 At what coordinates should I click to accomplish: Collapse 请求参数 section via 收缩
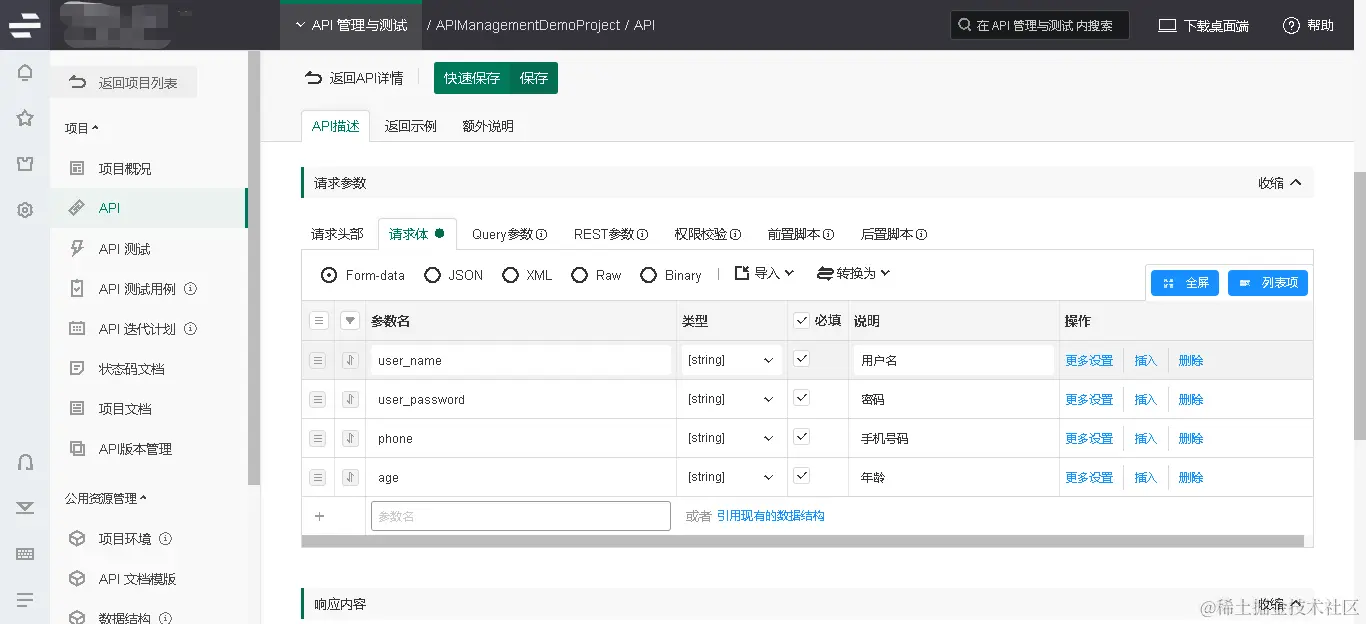1280,183
